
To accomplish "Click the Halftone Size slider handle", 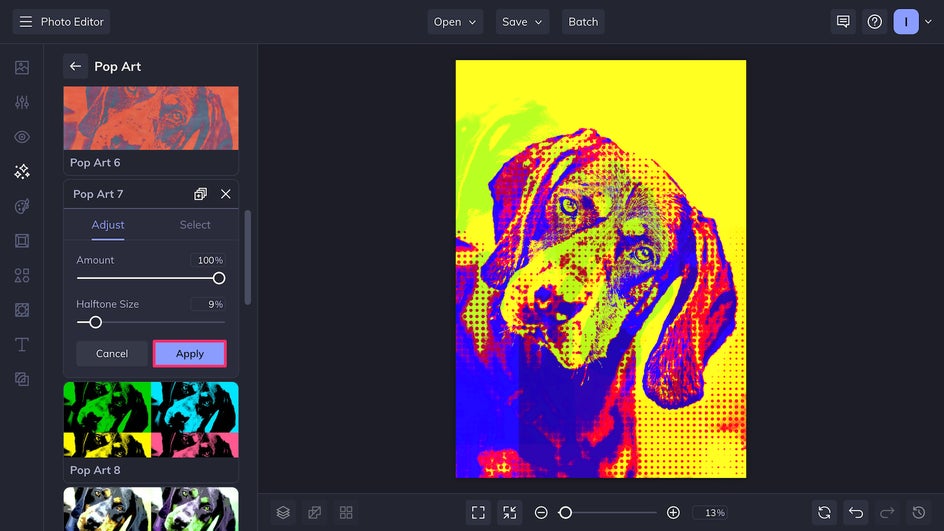I will [95, 322].
